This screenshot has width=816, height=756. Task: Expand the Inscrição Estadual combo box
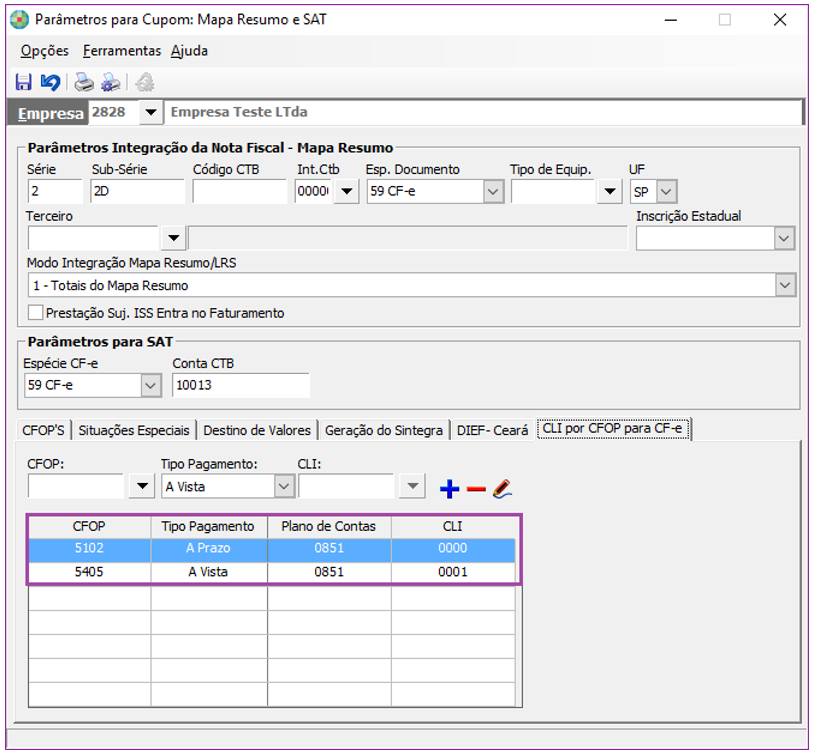tap(784, 238)
